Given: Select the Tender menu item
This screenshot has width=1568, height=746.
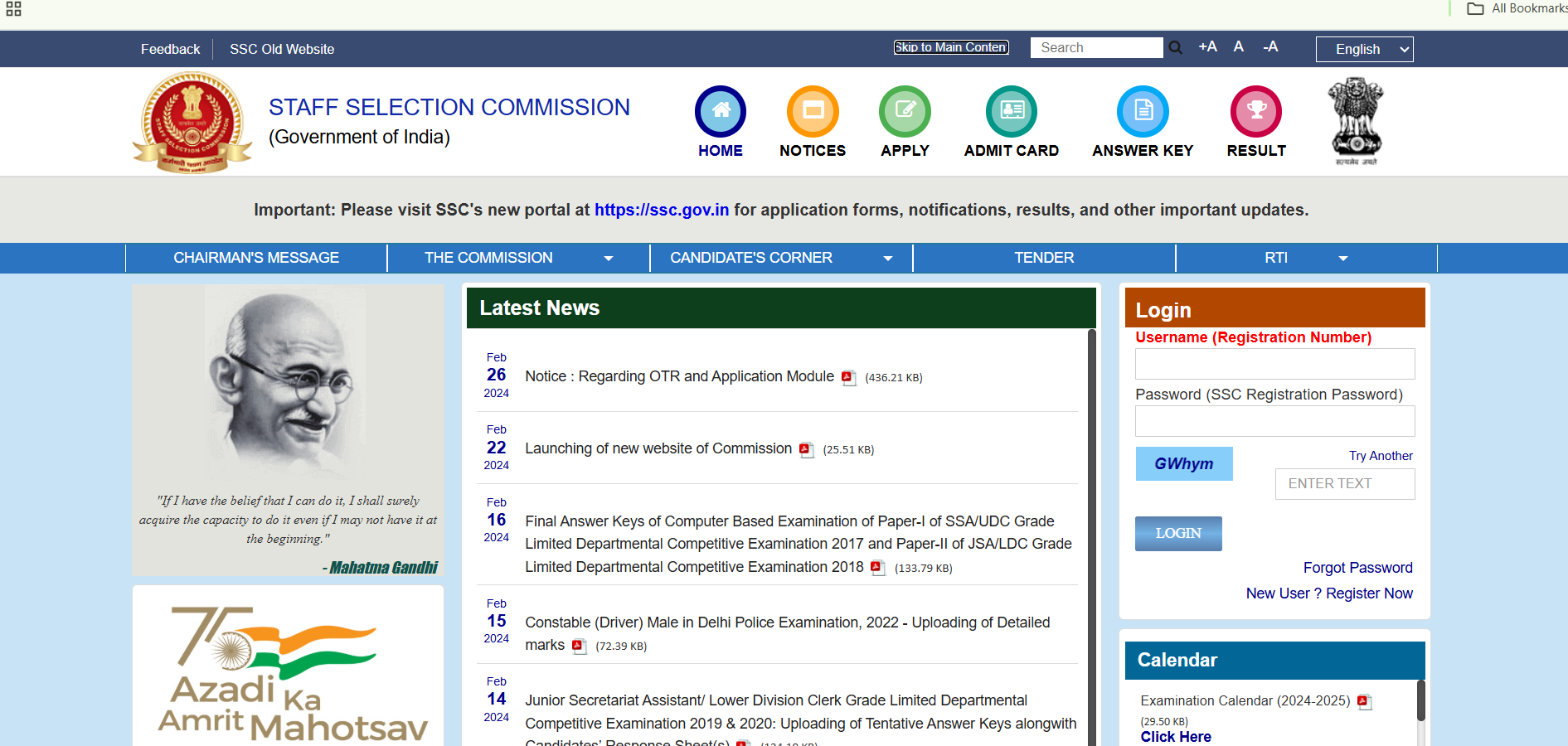Looking at the screenshot, I should 1044,258.
